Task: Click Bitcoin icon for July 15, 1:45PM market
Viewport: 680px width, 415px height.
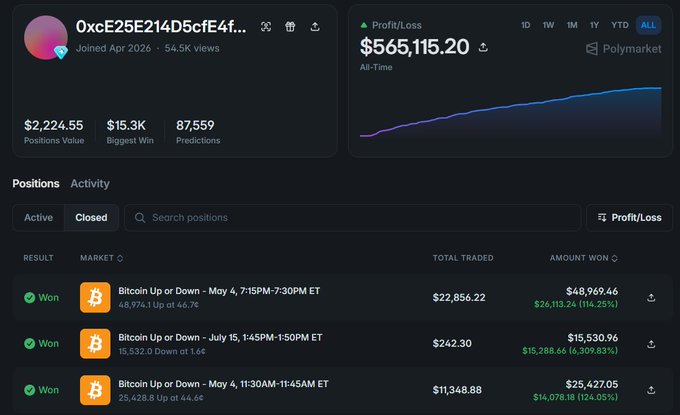Action: [95, 343]
